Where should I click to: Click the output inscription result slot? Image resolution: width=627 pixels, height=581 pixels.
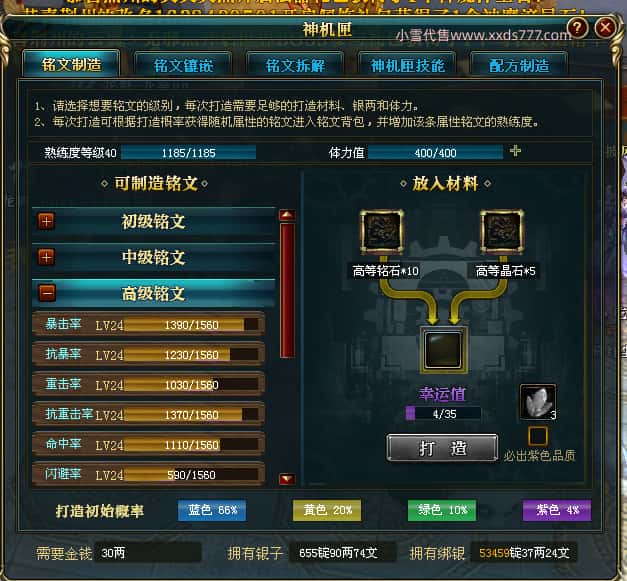(x=443, y=350)
